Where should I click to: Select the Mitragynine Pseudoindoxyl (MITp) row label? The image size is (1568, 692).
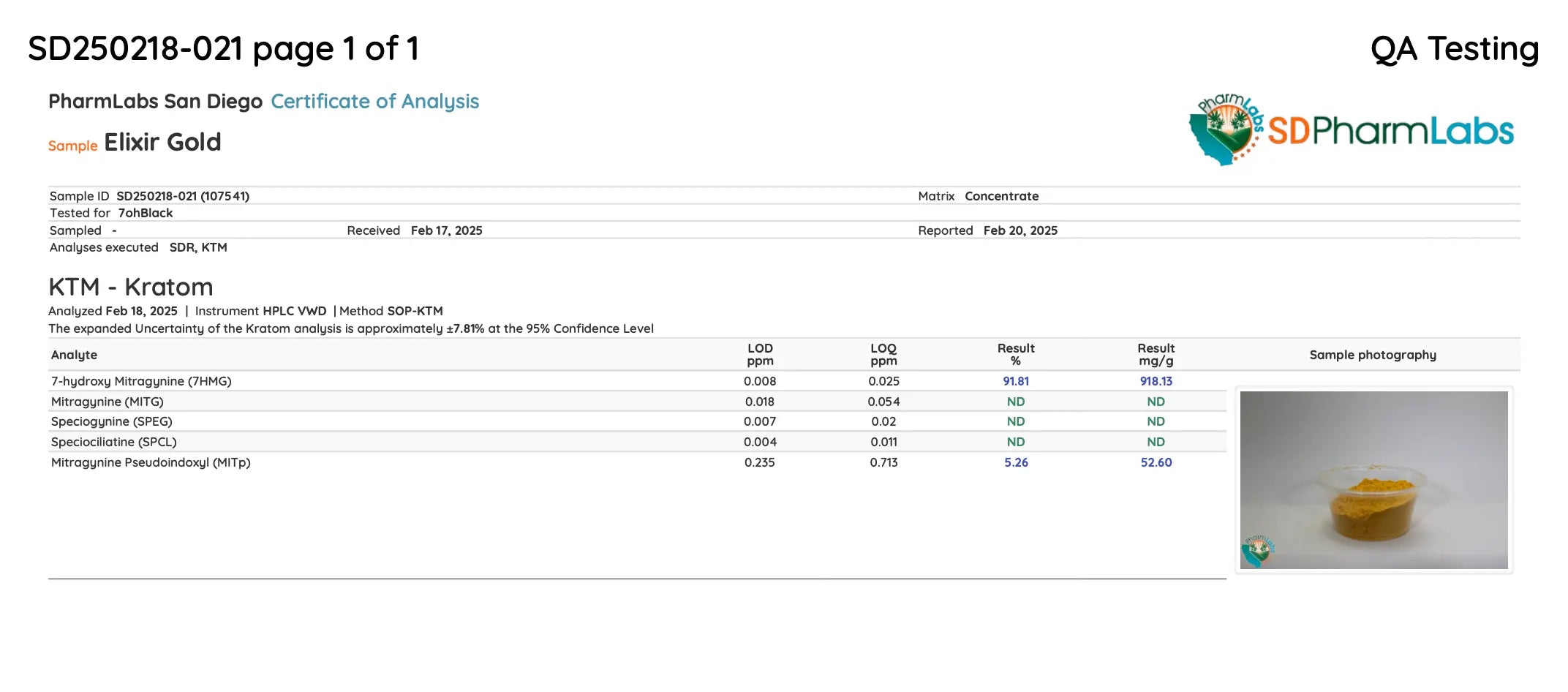click(x=151, y=462)
